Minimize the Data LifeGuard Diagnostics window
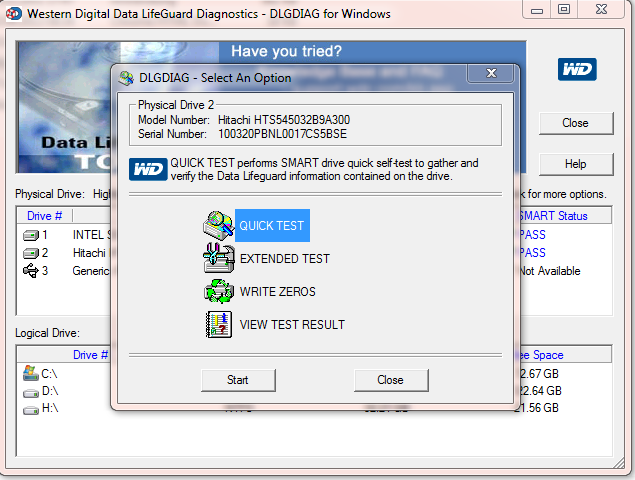The width and height of the screenshot is (635, 480). [x=537, y=10]
